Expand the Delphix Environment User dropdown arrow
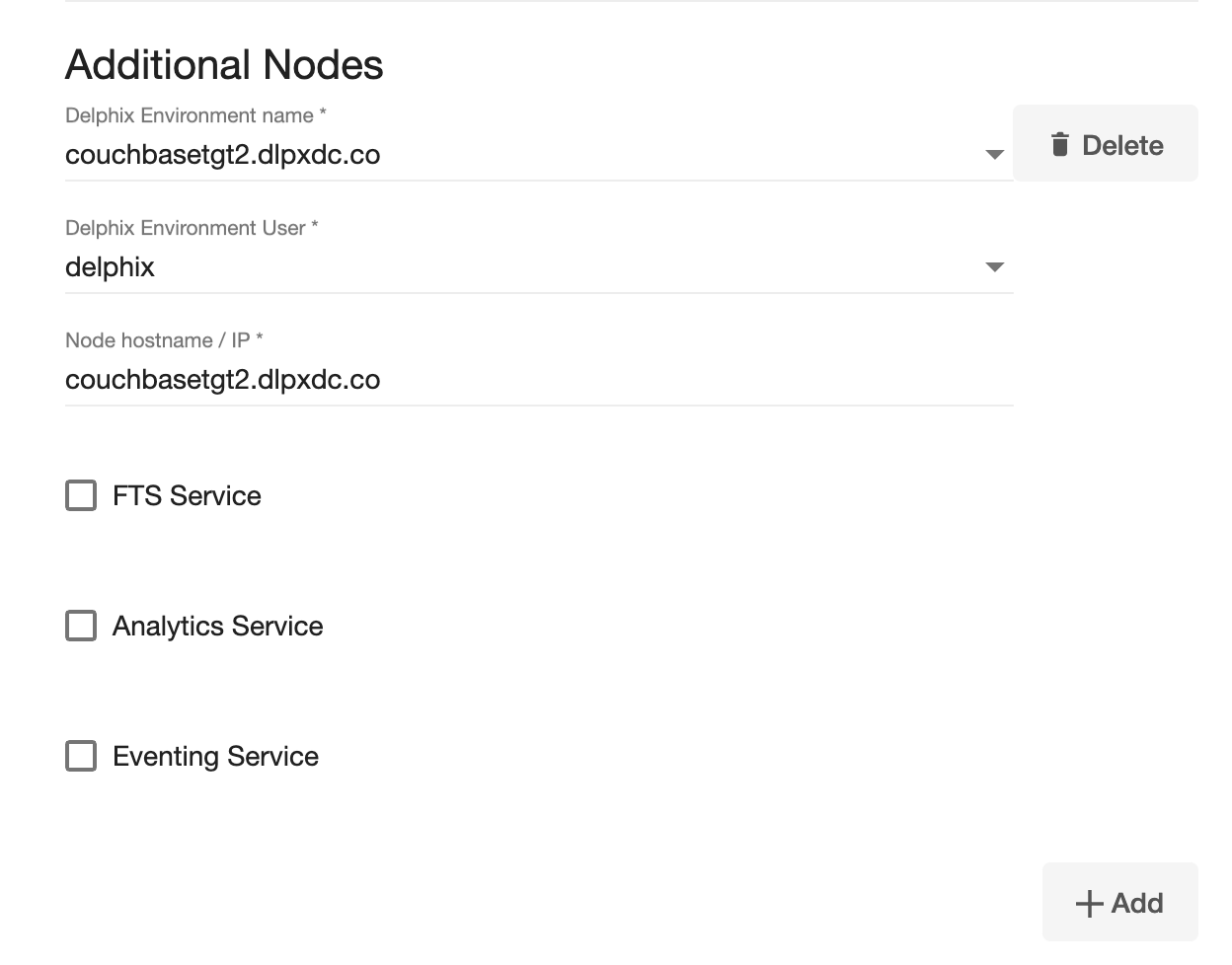This screenshot has height=965, width=1232. click(x=994, y=267)
